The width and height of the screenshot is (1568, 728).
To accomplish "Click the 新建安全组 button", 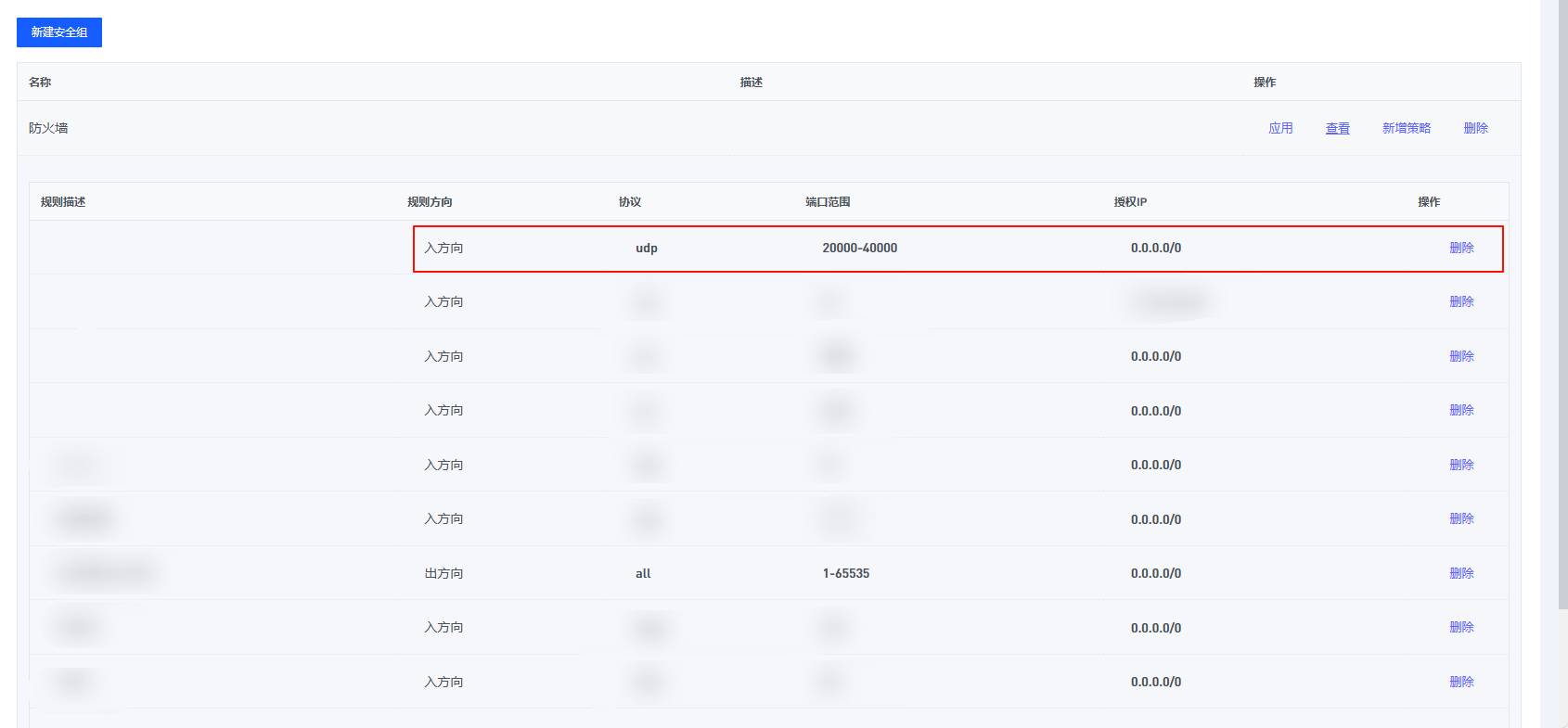I will click(59, 32).
